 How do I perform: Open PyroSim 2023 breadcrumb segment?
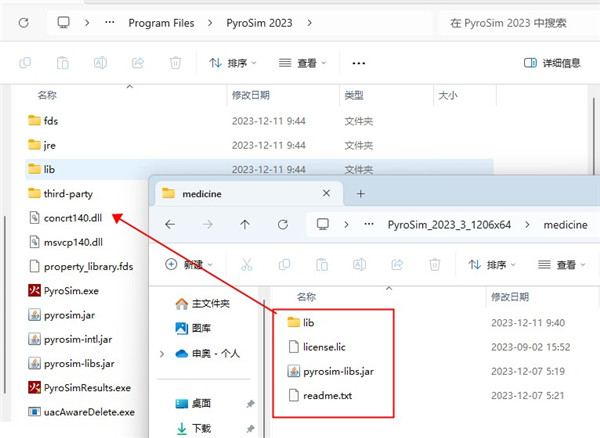tap(259, 23)
